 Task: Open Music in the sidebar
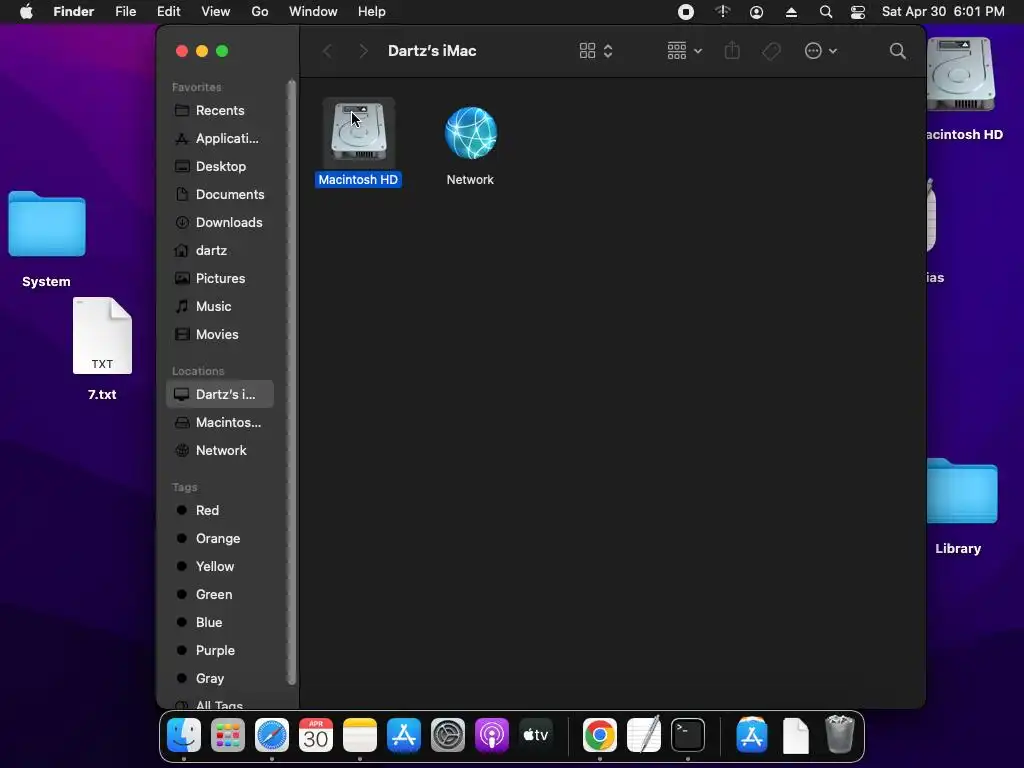tap(219, 306)
